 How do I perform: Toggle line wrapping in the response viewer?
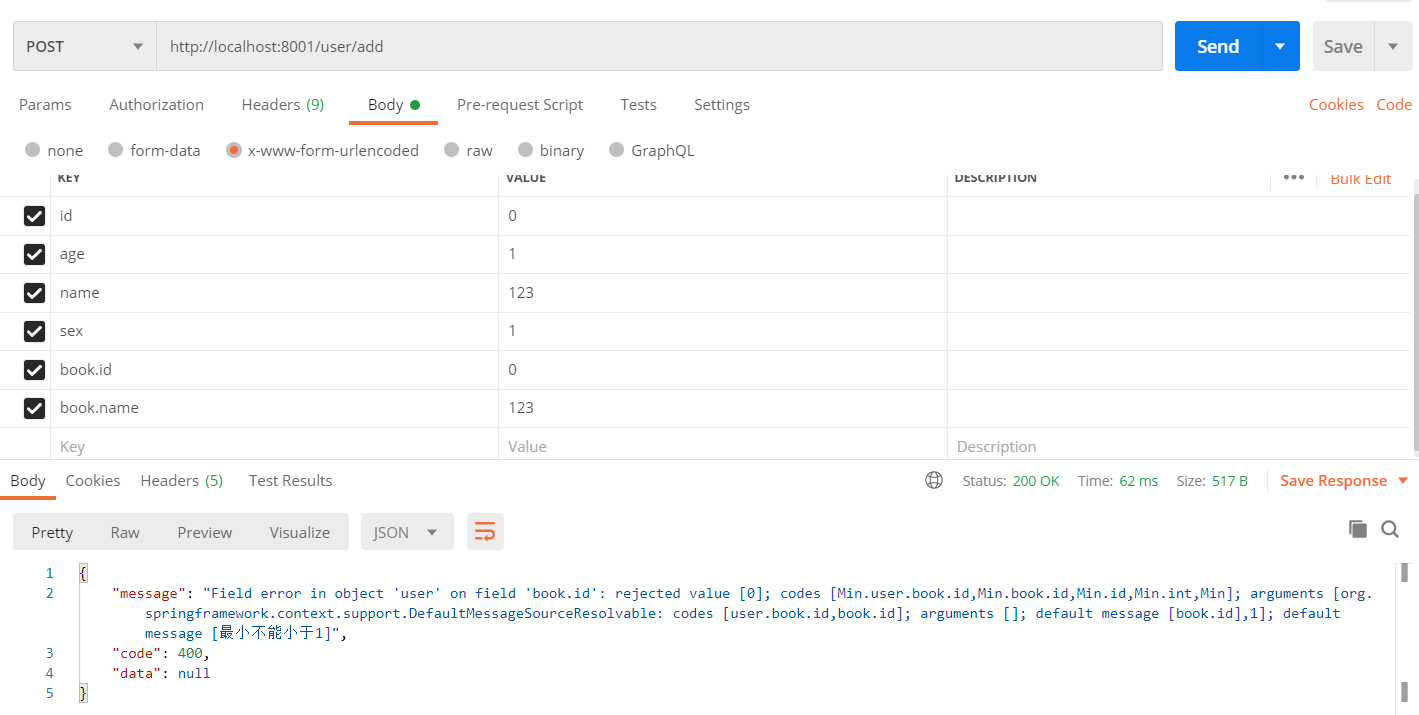(x=485, y=531)
